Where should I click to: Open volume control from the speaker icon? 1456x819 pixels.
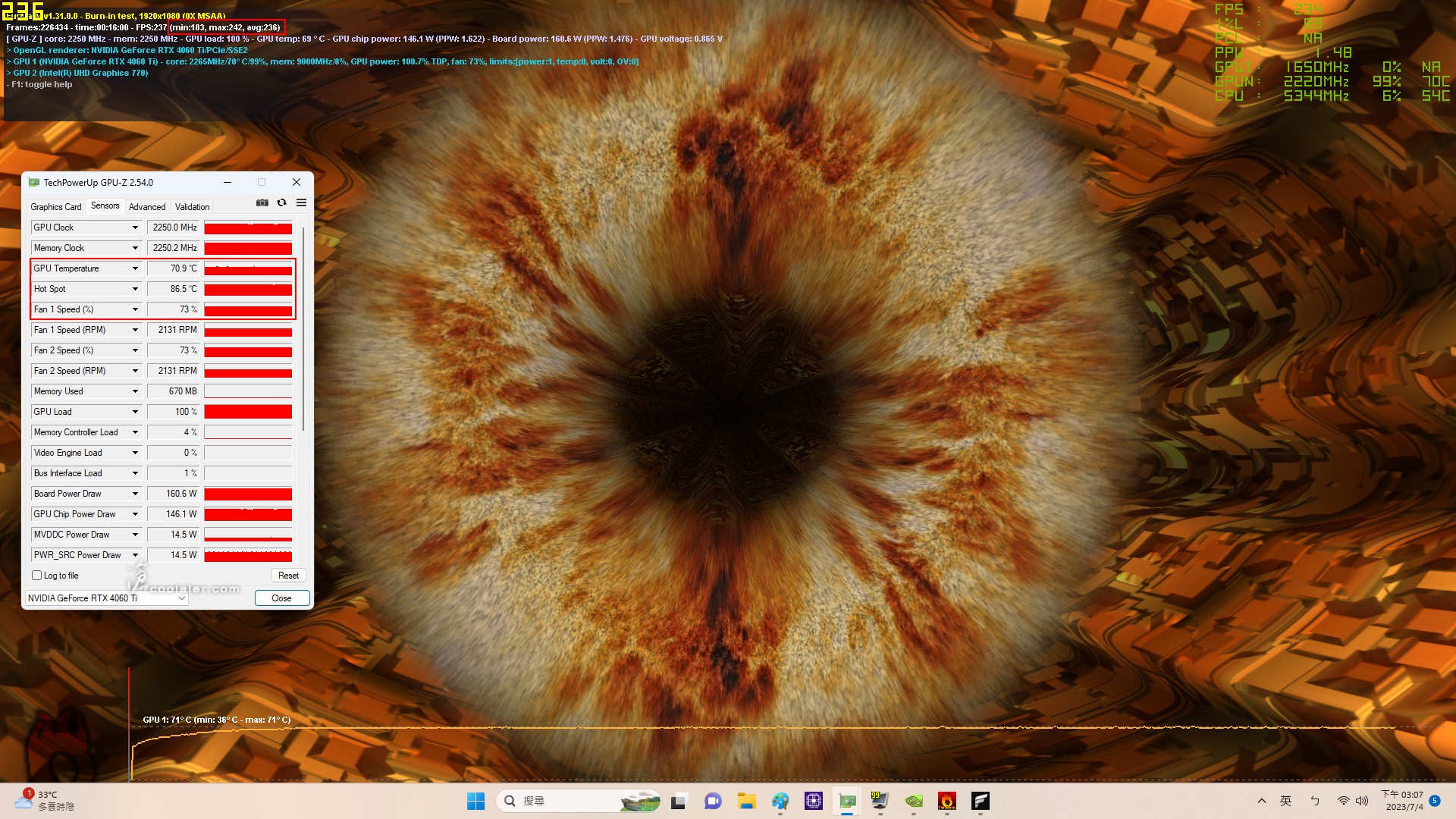coord(1362,801)
